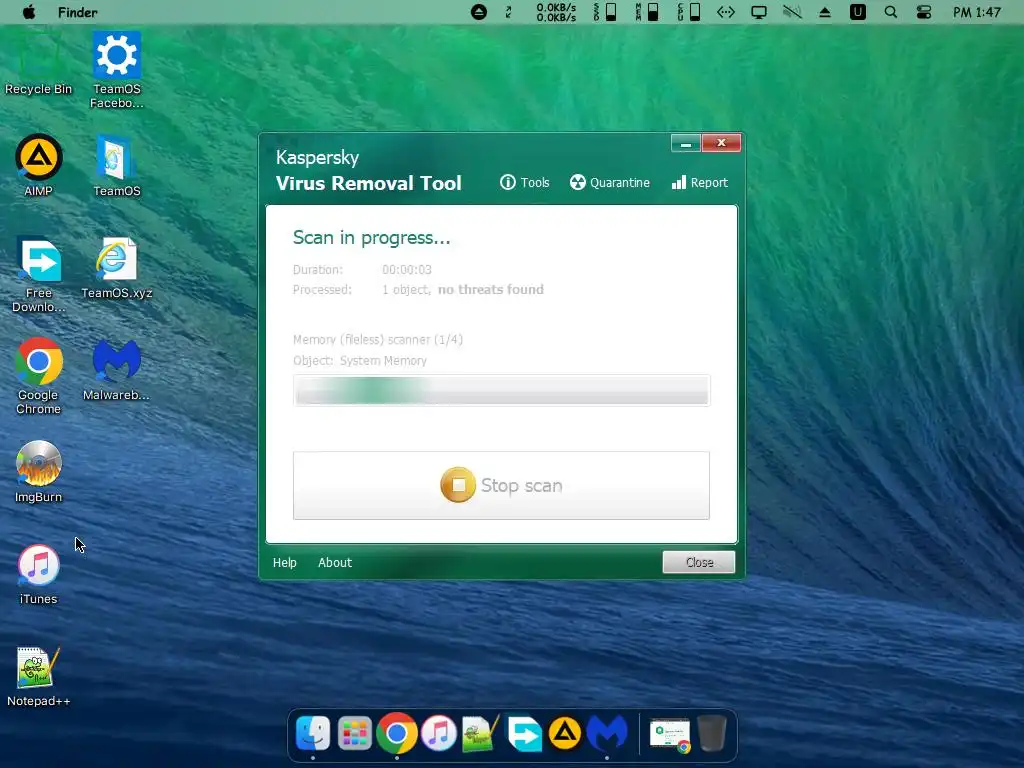Click the eject icon in menu bar

point(825,12)
